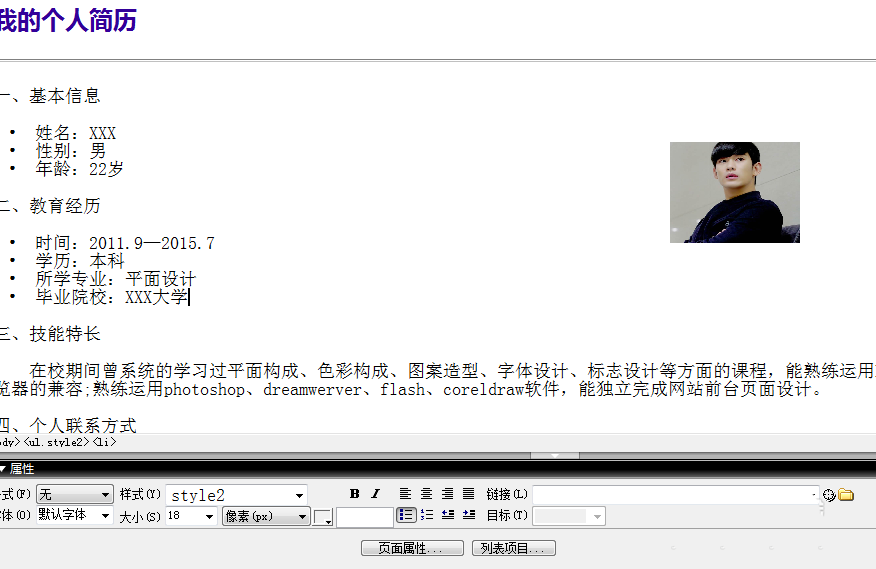This screenshot has height=569, width=876.
Task: Browse for link file with folder icon
Action: pos(846,495)
